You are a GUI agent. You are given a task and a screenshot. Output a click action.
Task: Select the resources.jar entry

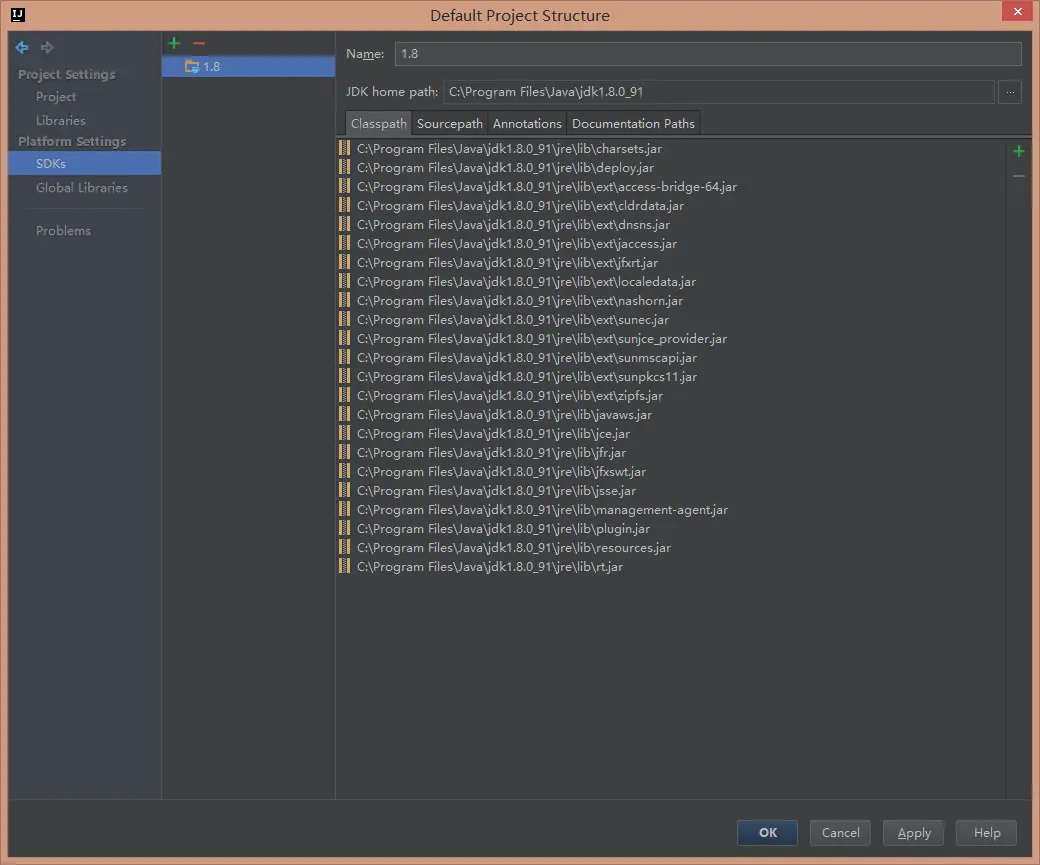coord(514,547)
